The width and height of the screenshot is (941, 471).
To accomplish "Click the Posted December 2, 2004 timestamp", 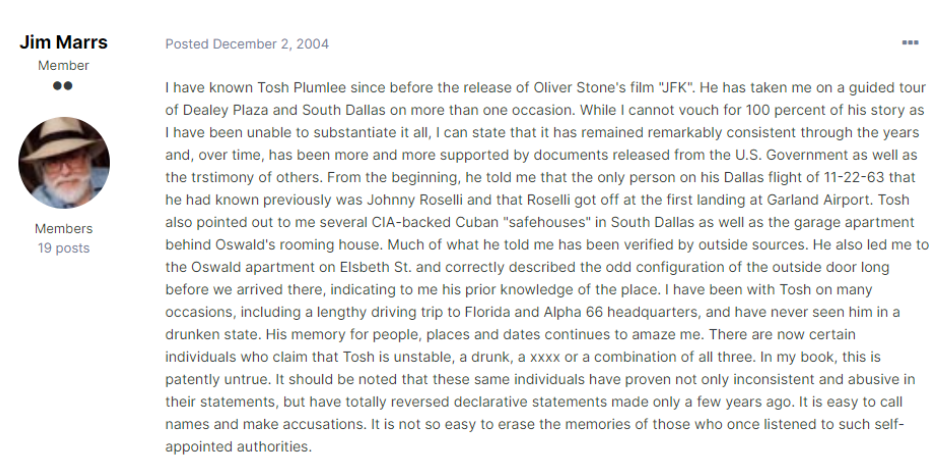I will 247,44.
